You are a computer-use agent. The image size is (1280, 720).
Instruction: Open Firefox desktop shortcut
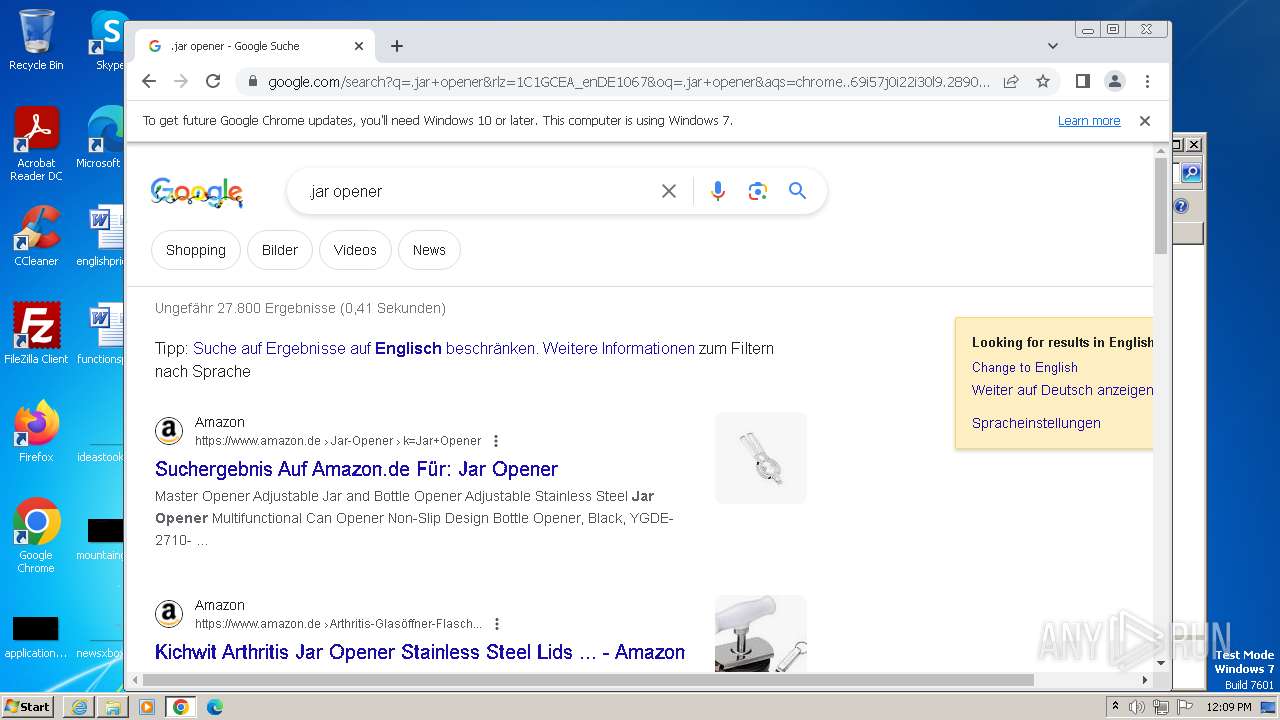[36, 432]
